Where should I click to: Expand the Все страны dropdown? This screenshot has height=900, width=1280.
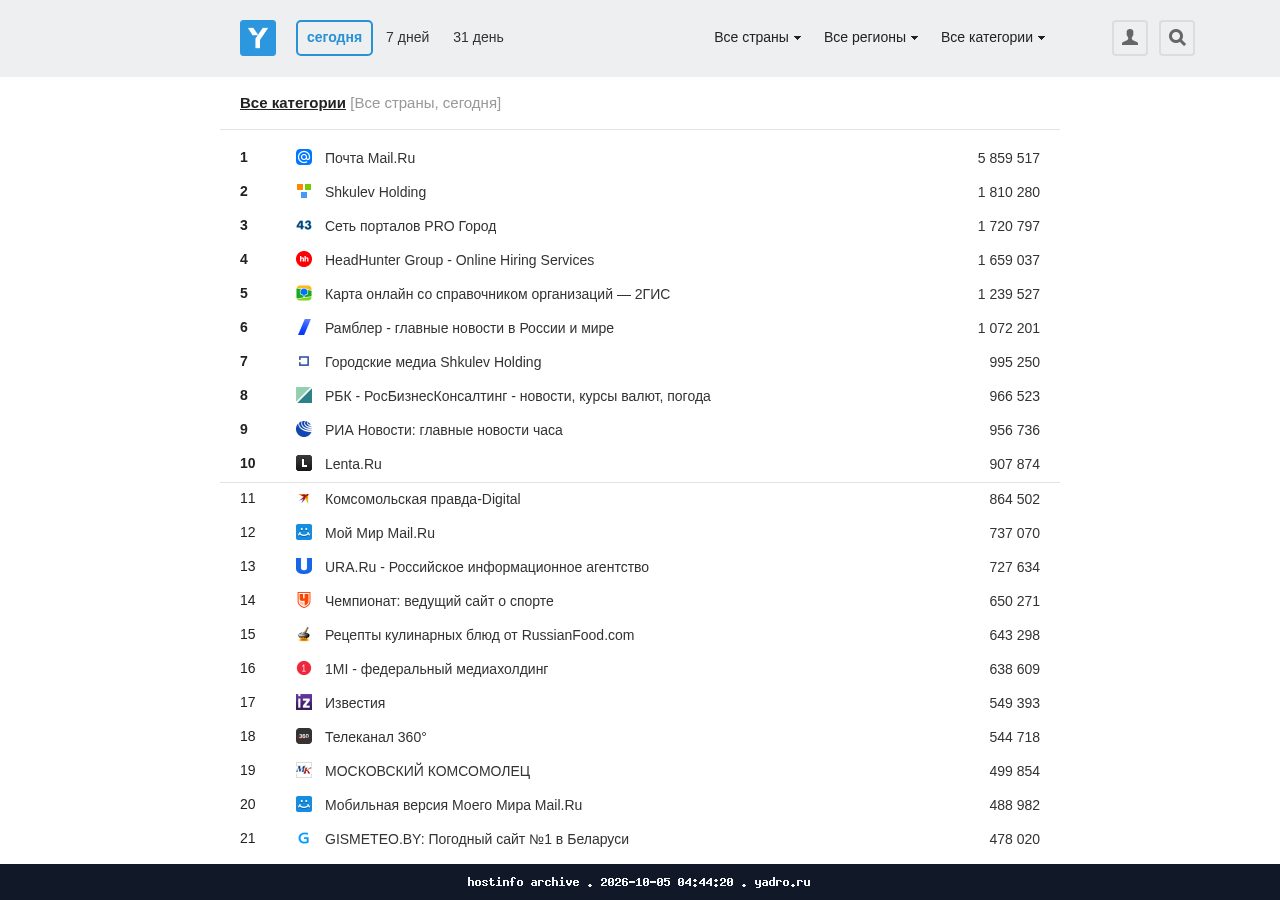(x=757, y=37)
